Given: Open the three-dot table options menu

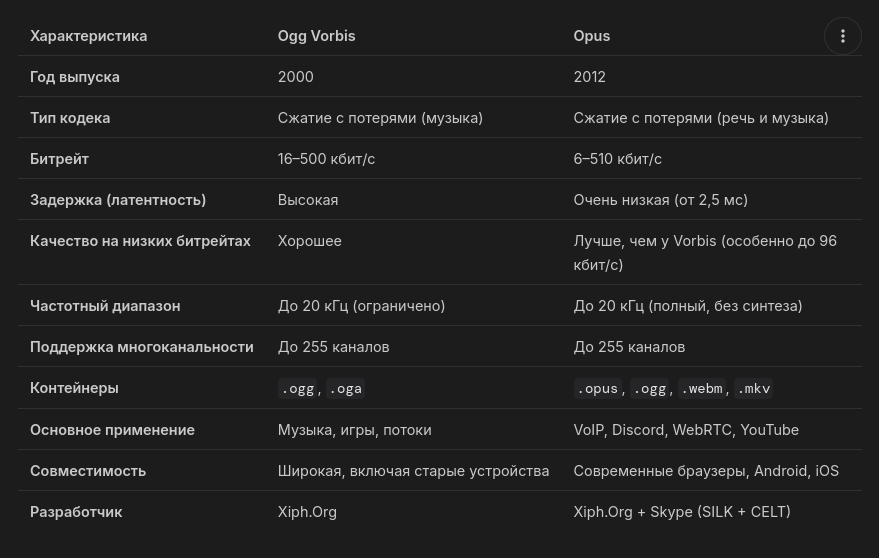Looking at the screenshot, I should (843, 36).
